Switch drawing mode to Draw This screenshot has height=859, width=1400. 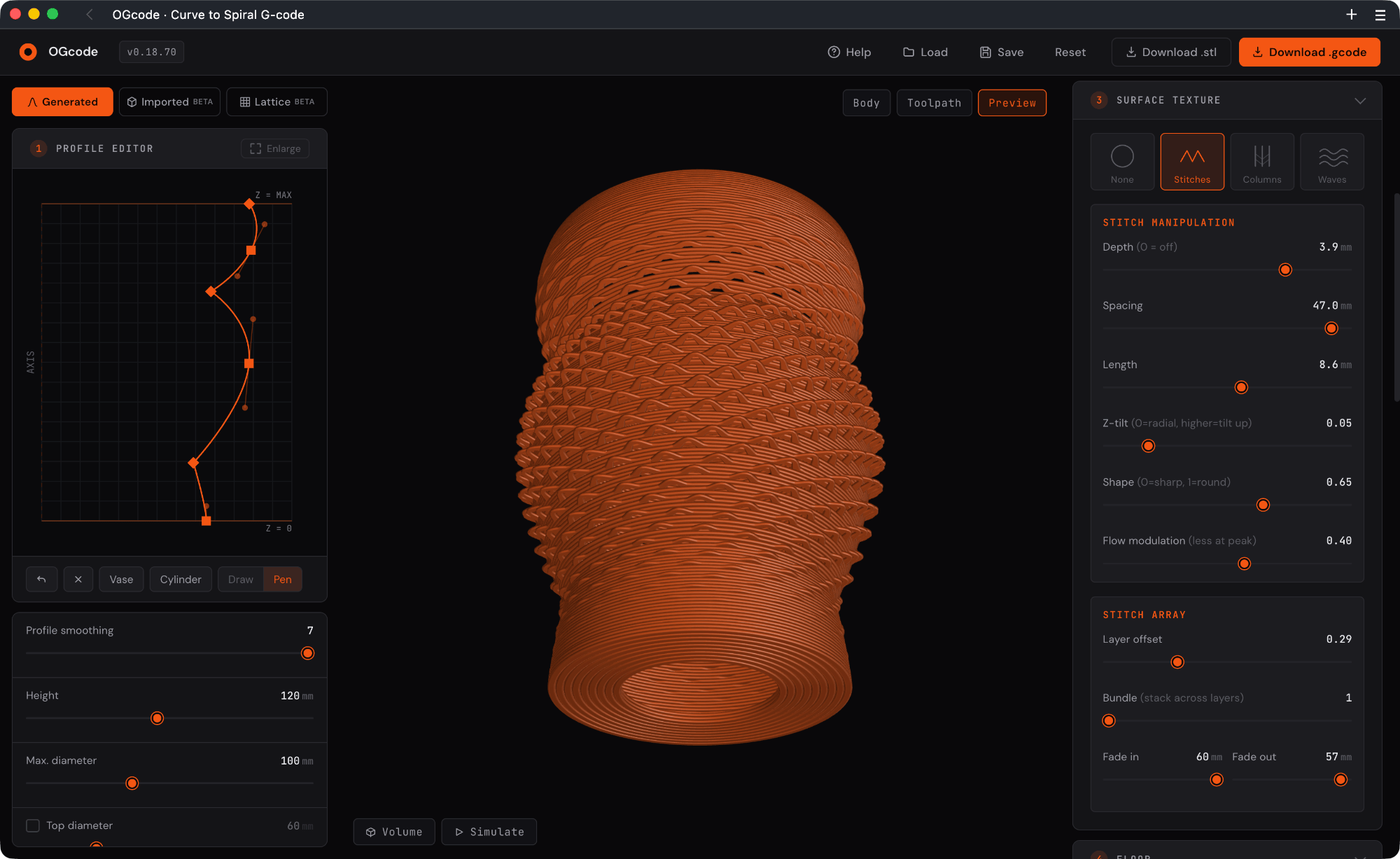click(241, 579)
